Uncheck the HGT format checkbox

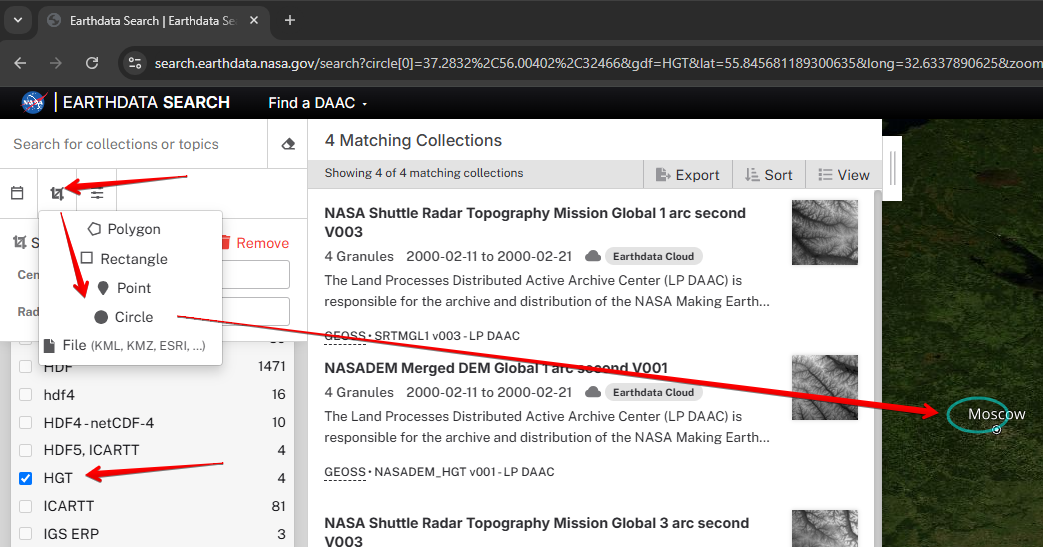pos(25,478)
